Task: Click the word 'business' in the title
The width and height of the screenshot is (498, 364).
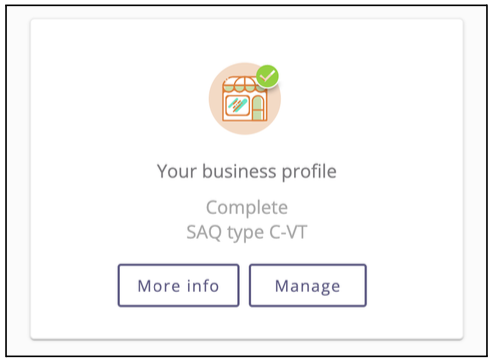Action: 239,171
